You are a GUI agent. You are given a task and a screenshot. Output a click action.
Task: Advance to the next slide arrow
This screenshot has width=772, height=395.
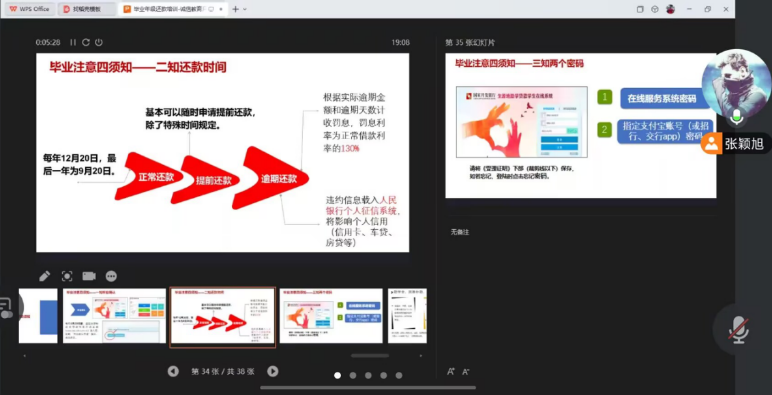point(273,371)
